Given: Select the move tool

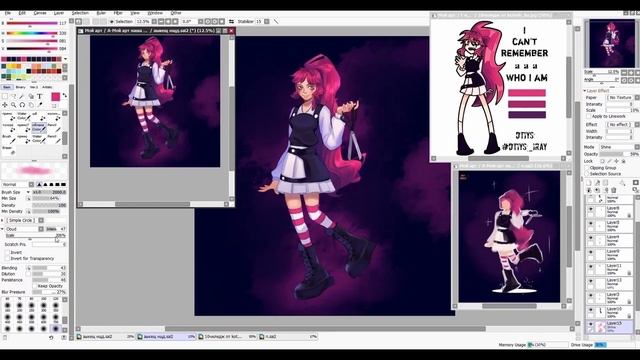Looking at the screenshot, I should click(x=5, y=104).
